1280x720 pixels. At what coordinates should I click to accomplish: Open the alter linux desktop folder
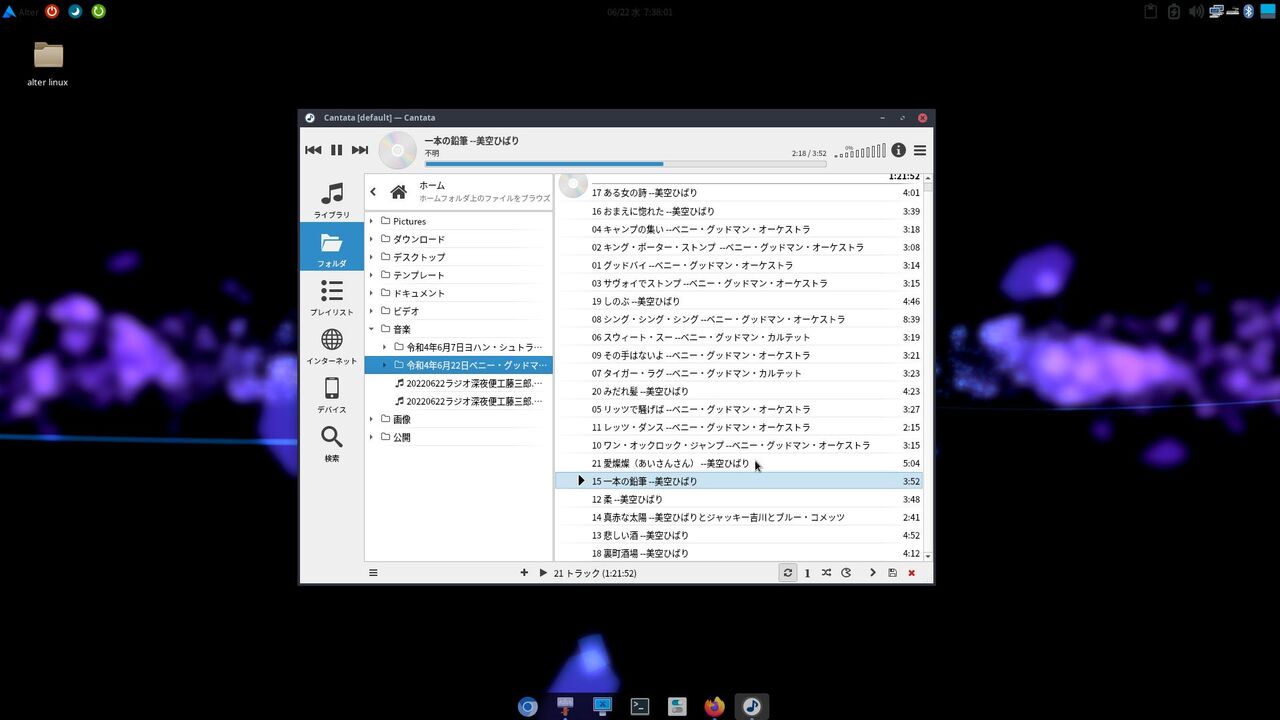[48, 63]
